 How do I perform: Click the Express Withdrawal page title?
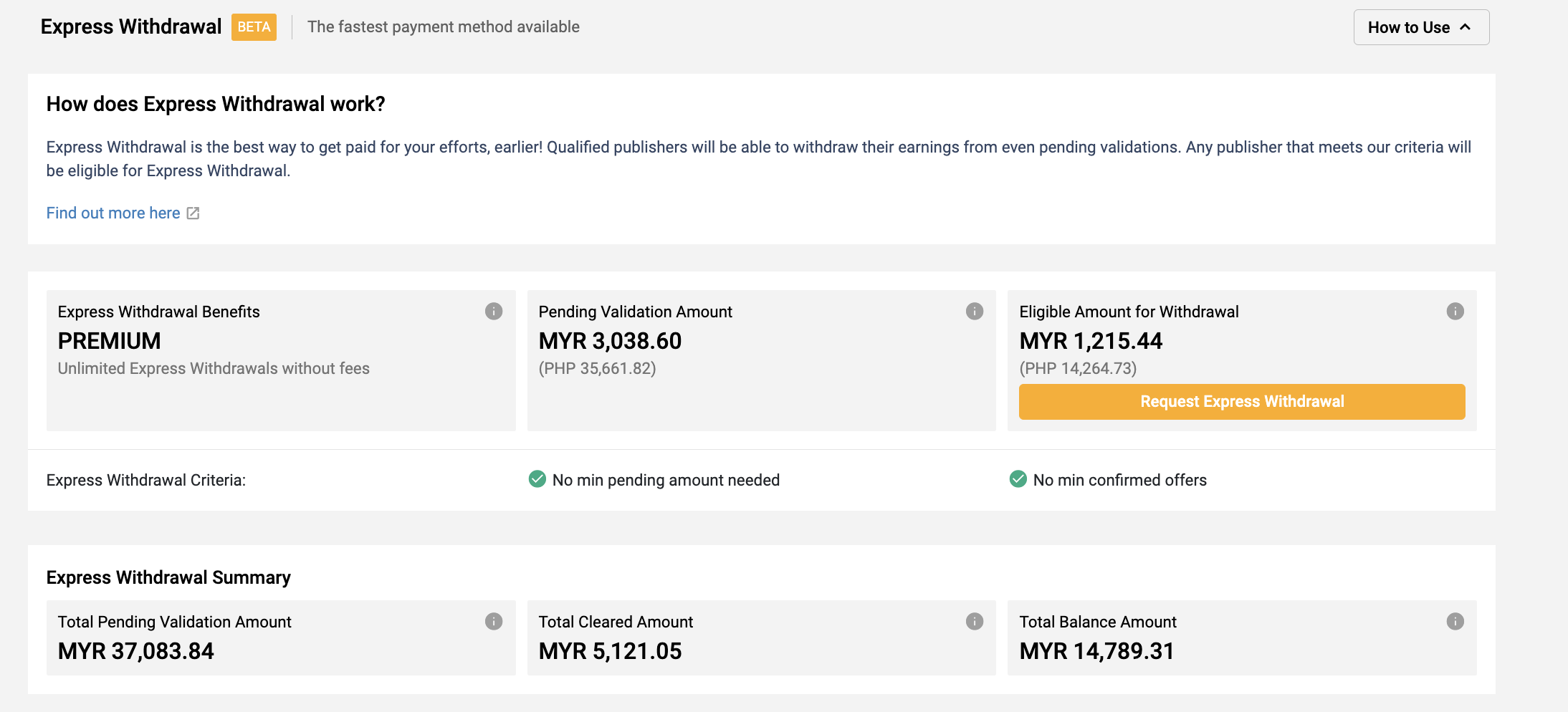pos(131,27)
